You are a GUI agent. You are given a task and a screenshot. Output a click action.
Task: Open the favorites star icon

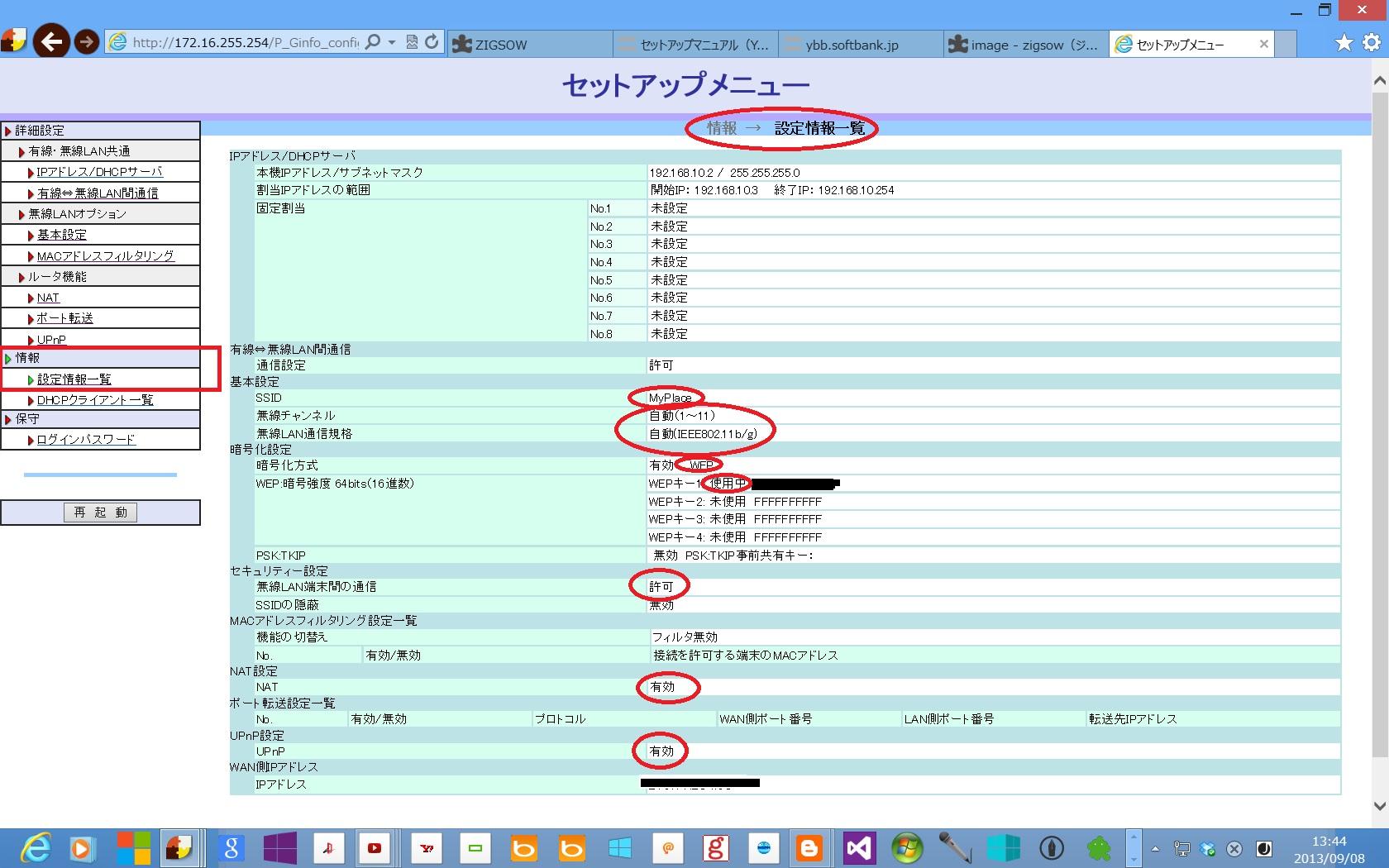pos(1344,42)
